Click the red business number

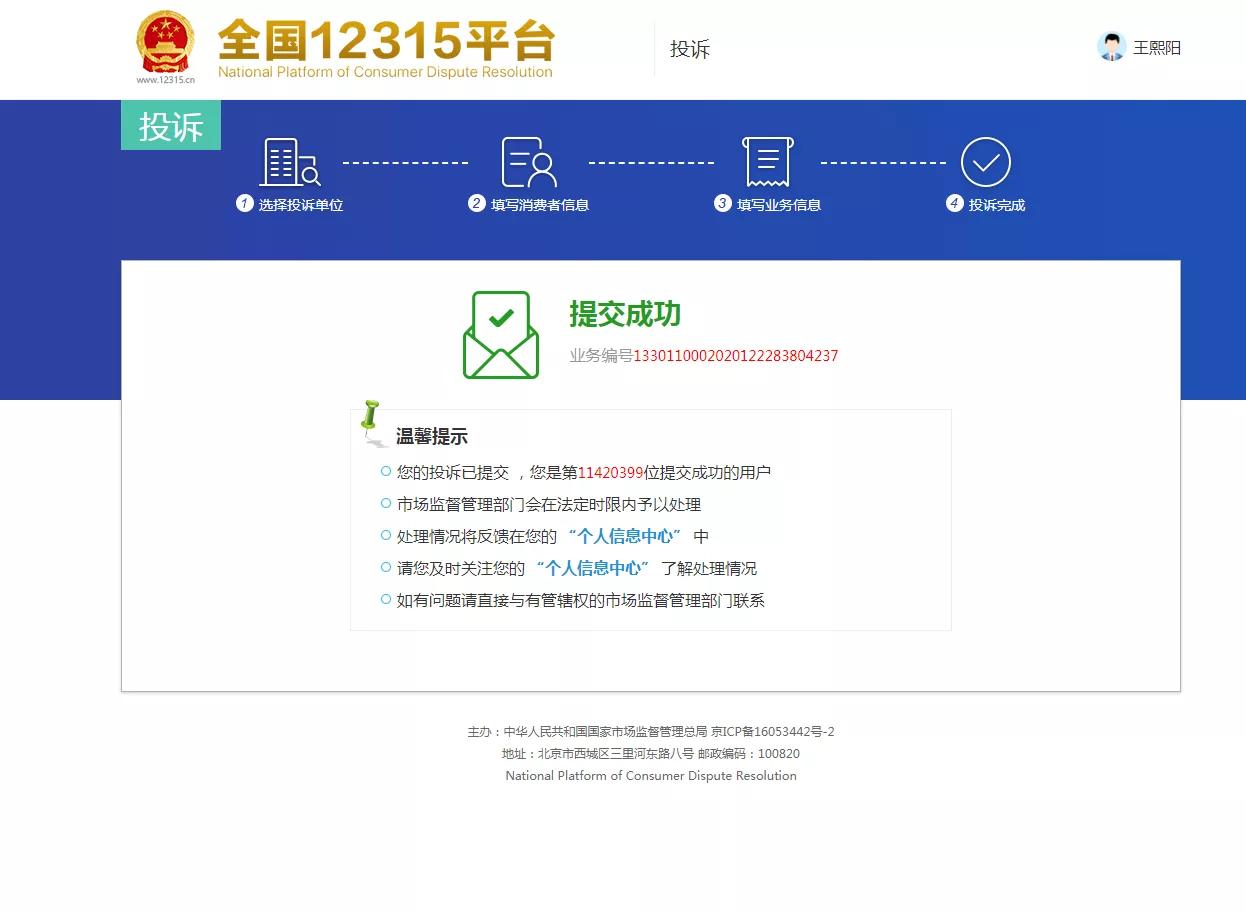pyautogui.click(x=735, y=356)
